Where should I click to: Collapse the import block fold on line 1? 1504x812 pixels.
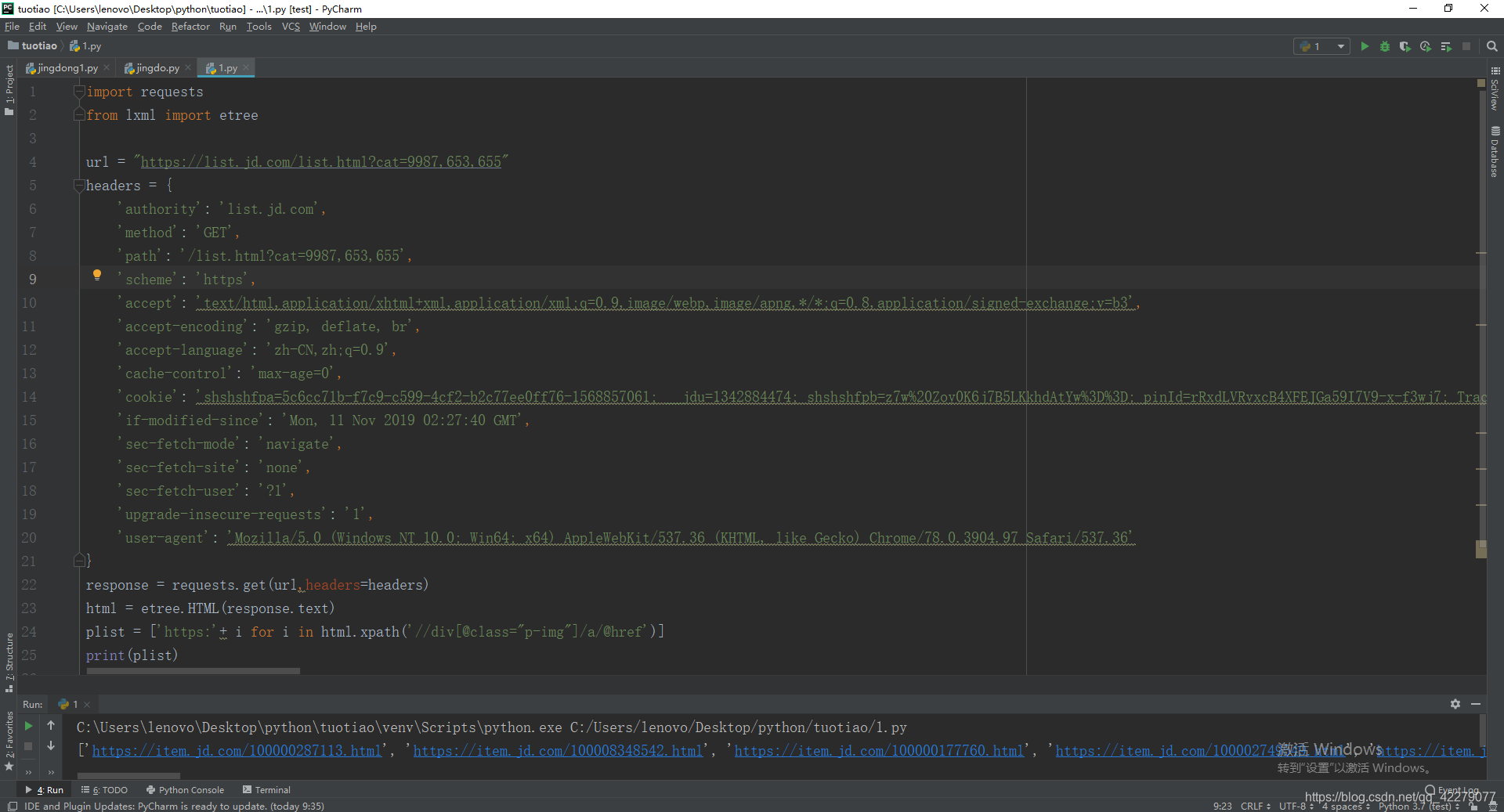click(79, 92)
